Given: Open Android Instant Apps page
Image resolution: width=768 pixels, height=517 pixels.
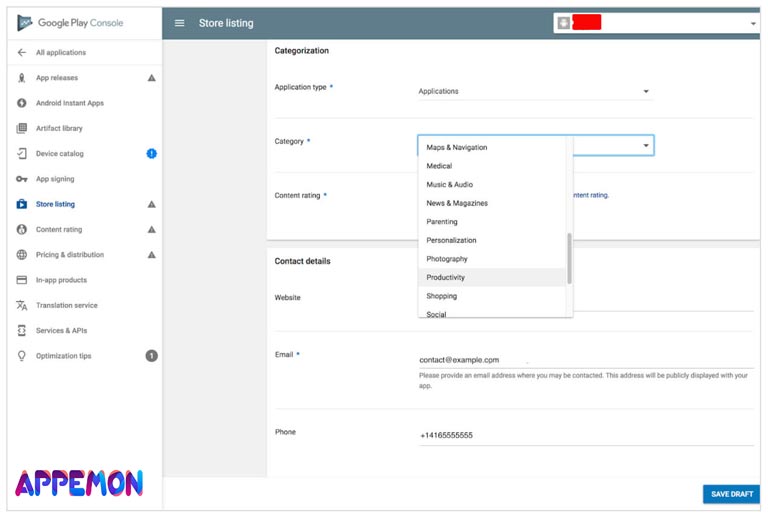Looking at the screenshot, I should coord(70,103).
